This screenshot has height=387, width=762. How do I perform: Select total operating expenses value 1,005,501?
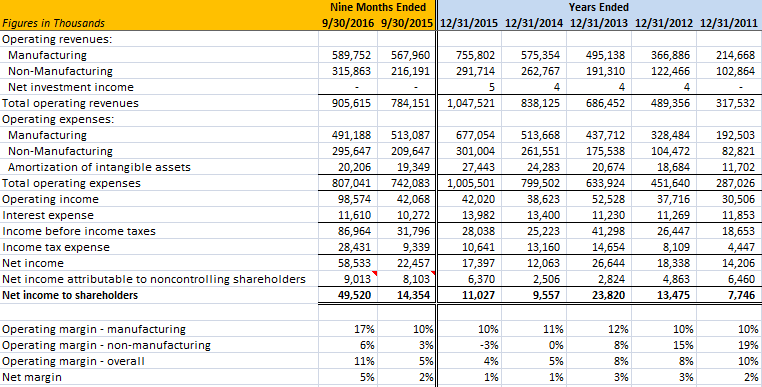471,183
